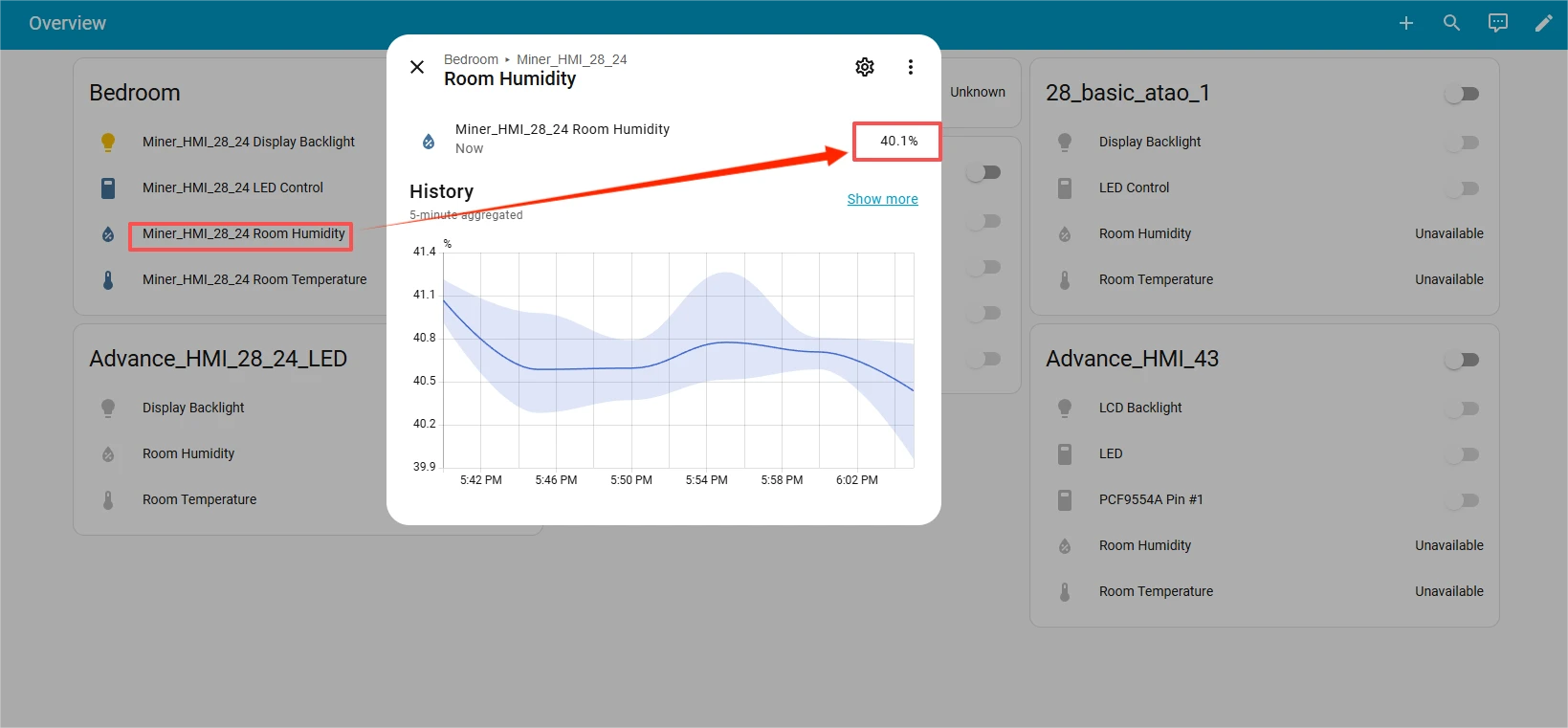Click the Miner_HMI_28_24 Display Backlight bulb icon
The width and height of the screenshot is (1568, 728).
pyautogui.click(x=108, y=142)
